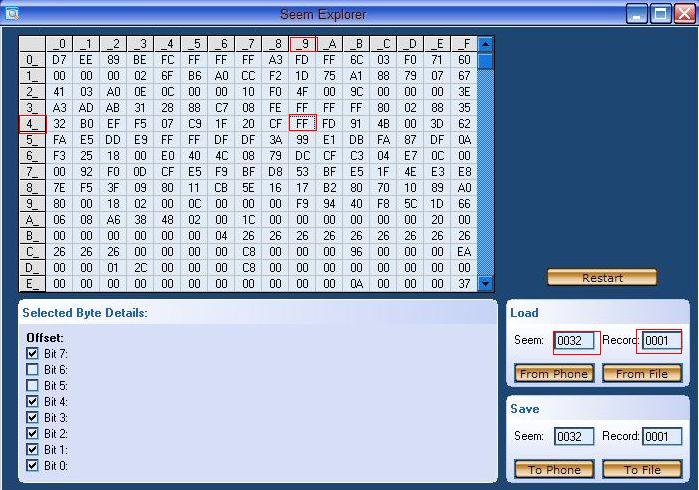The image size is (699, 490).
Task: Uncheck the Bit 0 checkbox
Action: (32, 465)
